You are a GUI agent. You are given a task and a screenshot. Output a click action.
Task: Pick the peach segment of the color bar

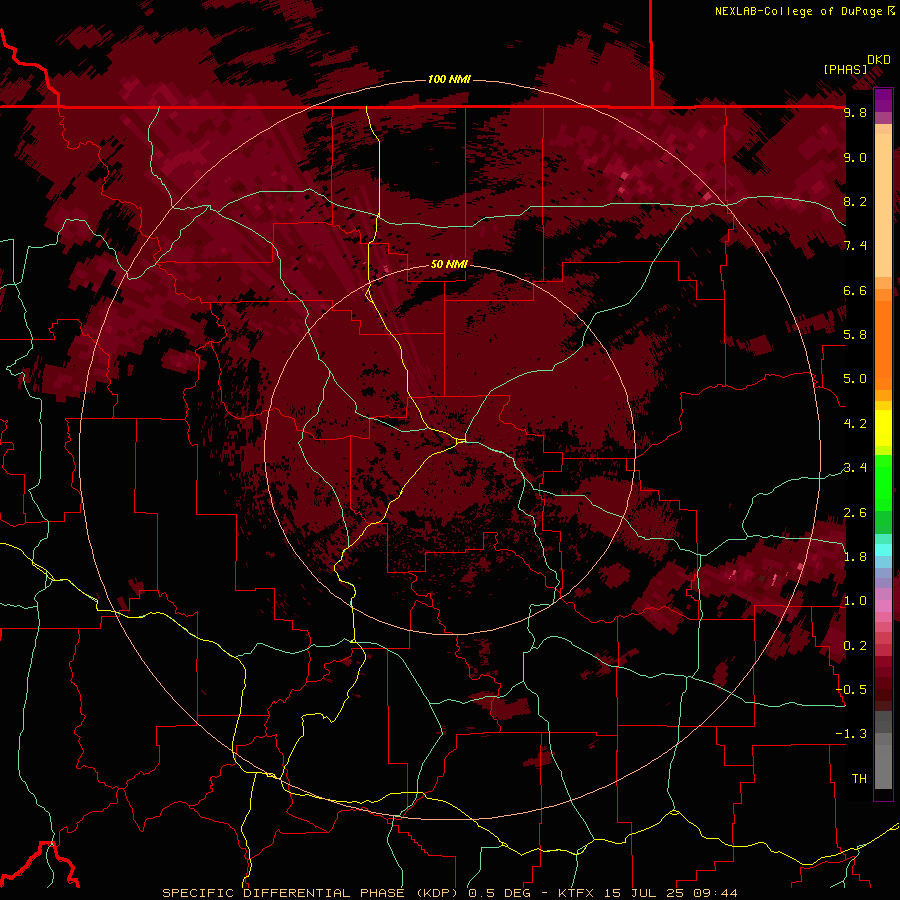tap(883, 207)
